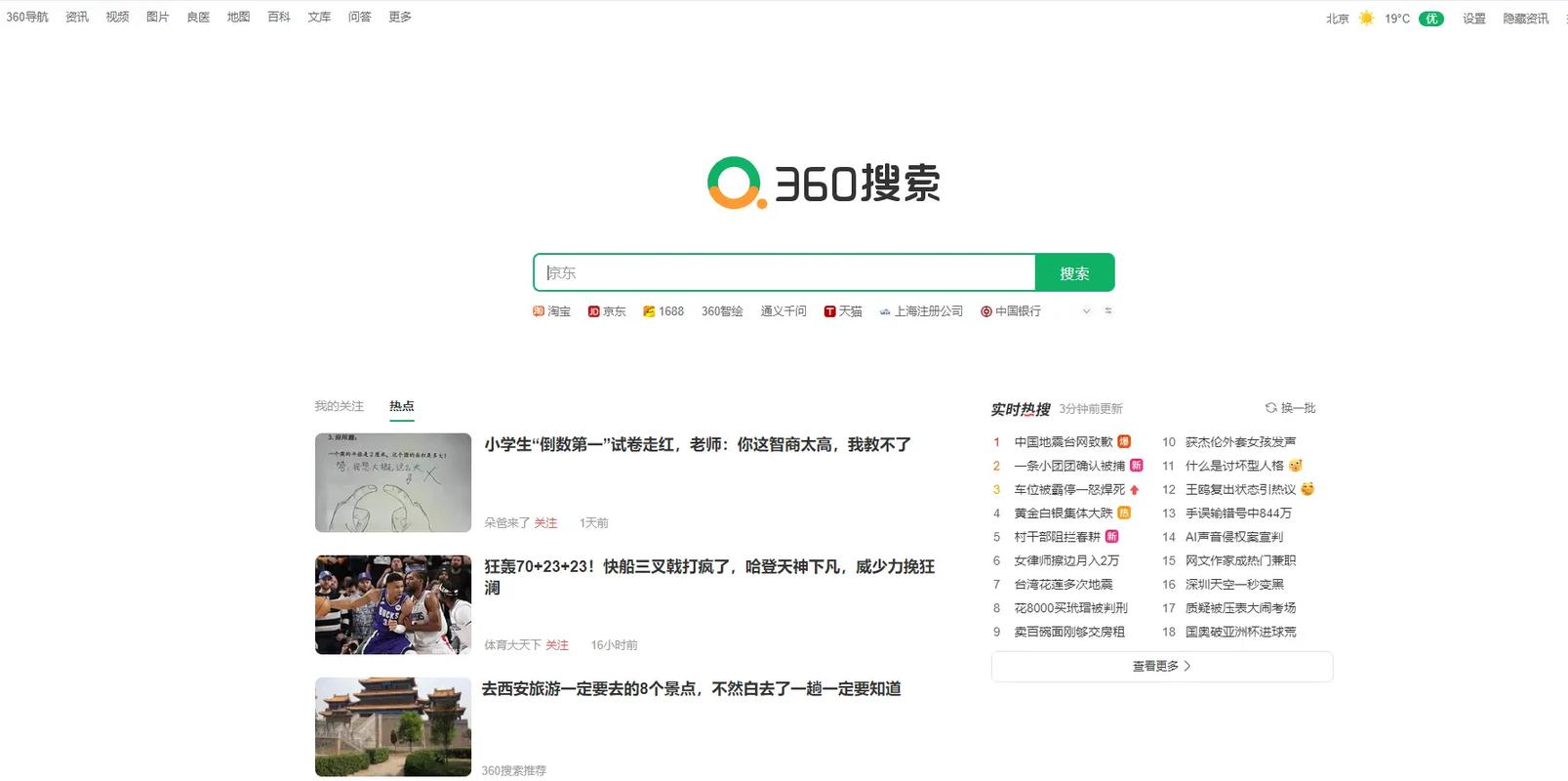Click the Taobao icon shortcut
The image size is (1568, 781).
pos(538,311)
